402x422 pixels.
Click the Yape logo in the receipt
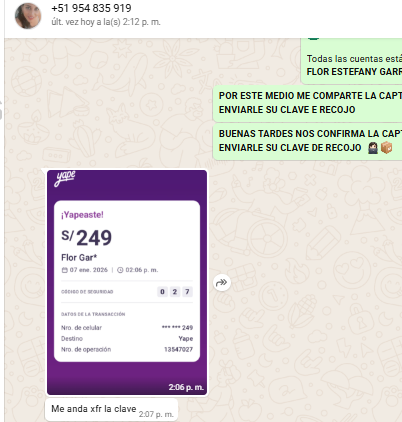65,178
